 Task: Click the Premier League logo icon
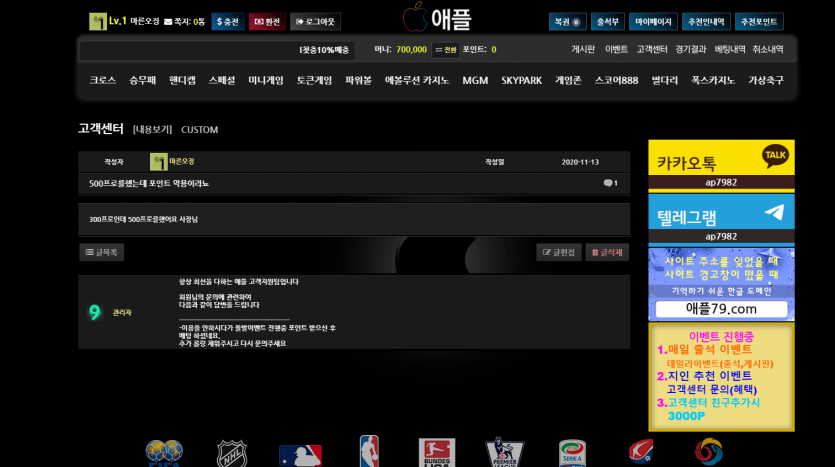coord(504,452)
